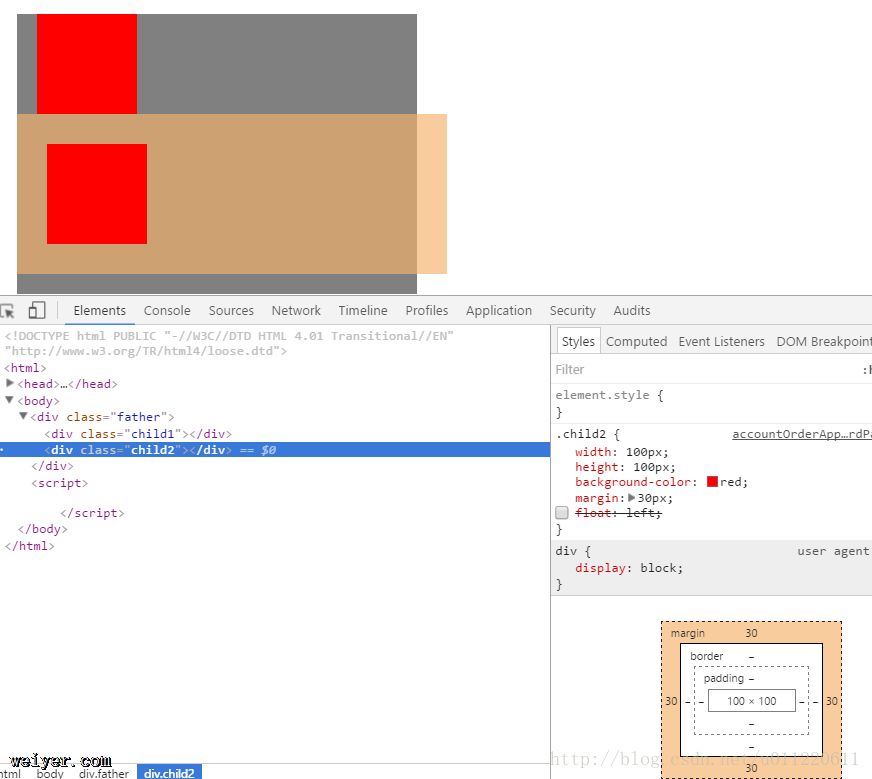Click the 100 × 100 content box
The image size is (872, 779).
(x=751, y=701)
